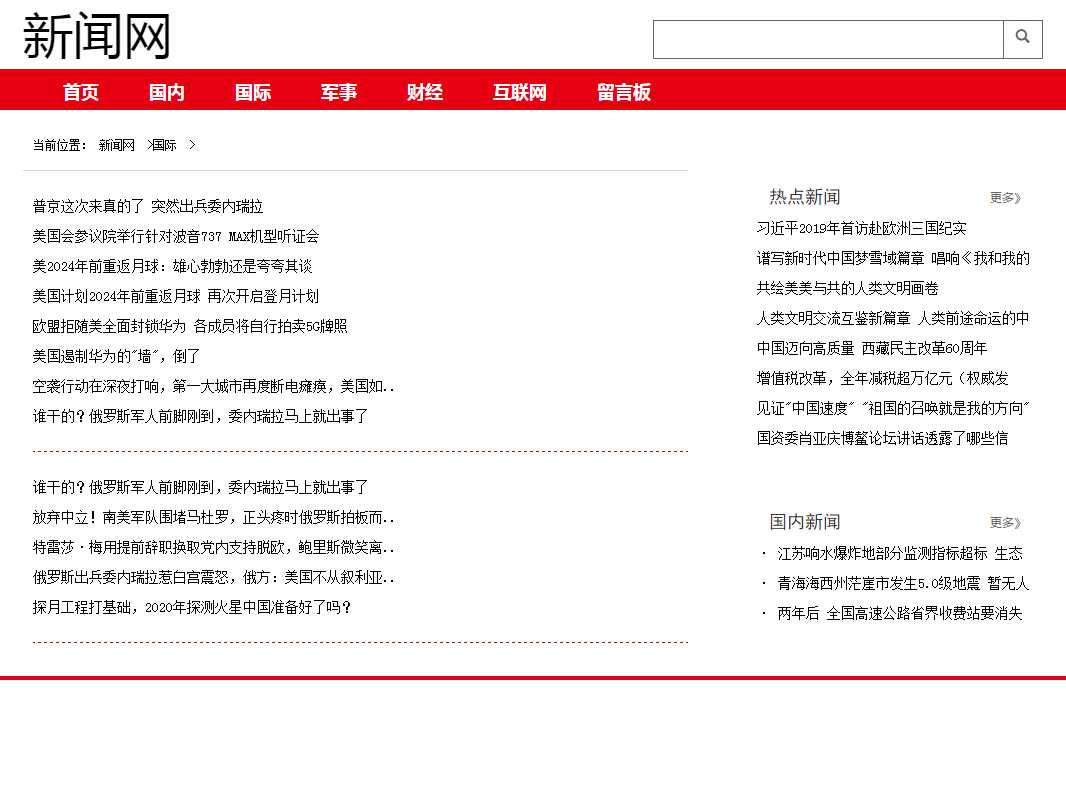The image size is (1066, 806).
Task: Read the 波音737 MAX机型听证会 article
Action: (x=176, y=237)
